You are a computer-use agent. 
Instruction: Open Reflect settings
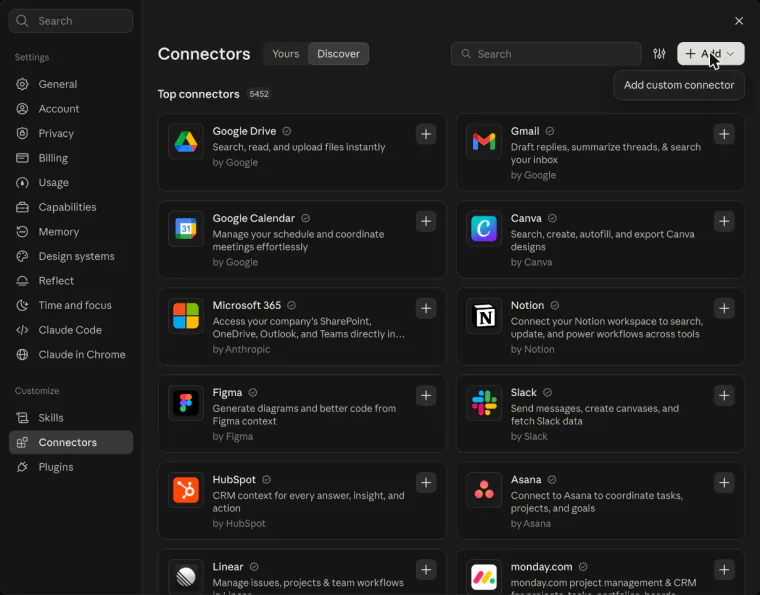point(71,281)
